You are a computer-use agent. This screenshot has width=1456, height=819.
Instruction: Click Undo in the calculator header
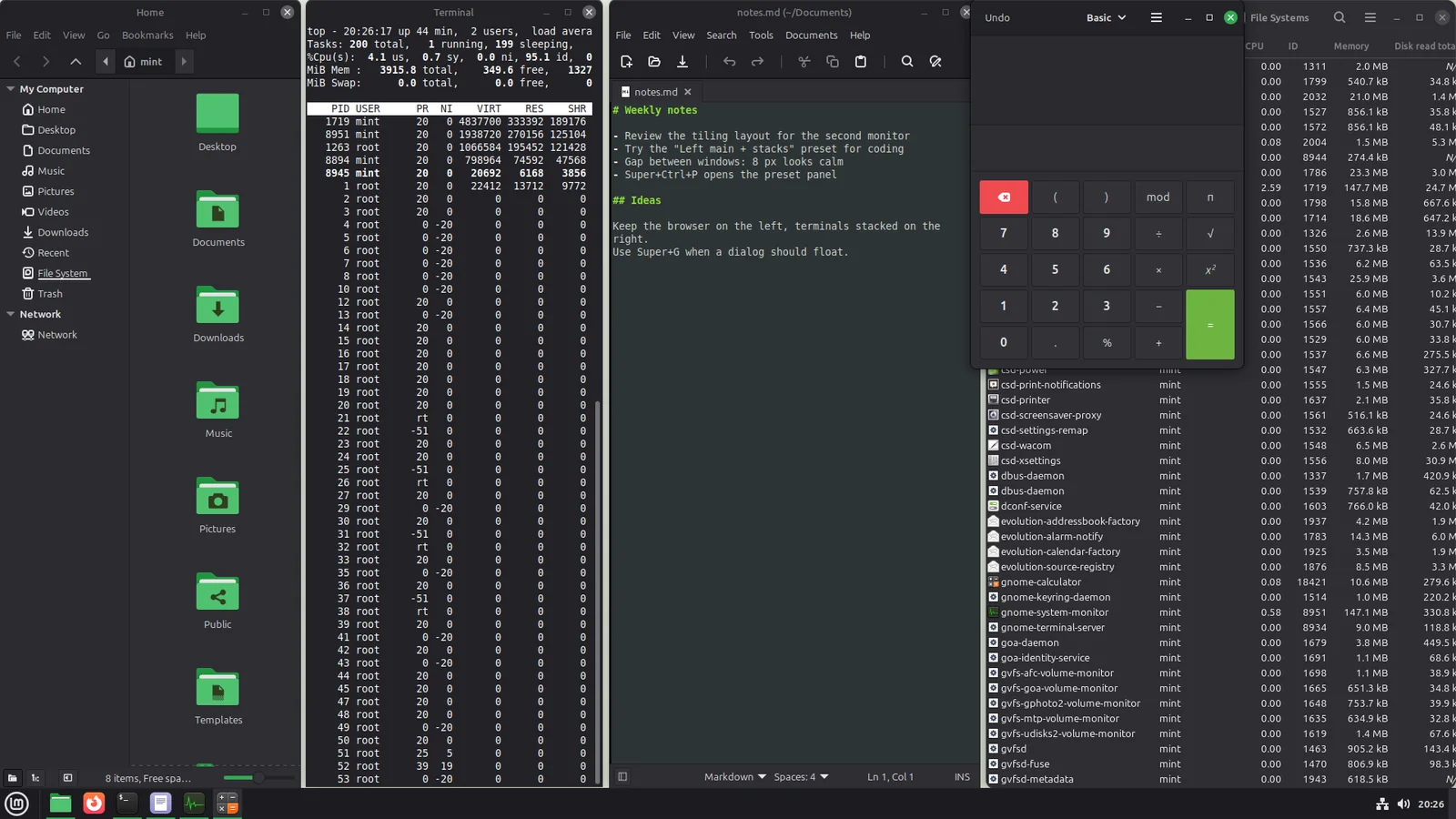click(997, 18)
